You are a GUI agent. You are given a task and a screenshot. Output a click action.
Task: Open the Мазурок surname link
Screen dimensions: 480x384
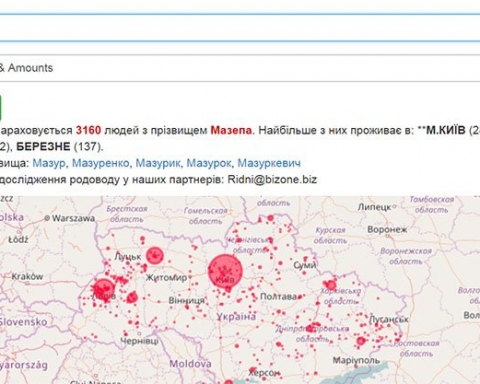pos(209,163)
